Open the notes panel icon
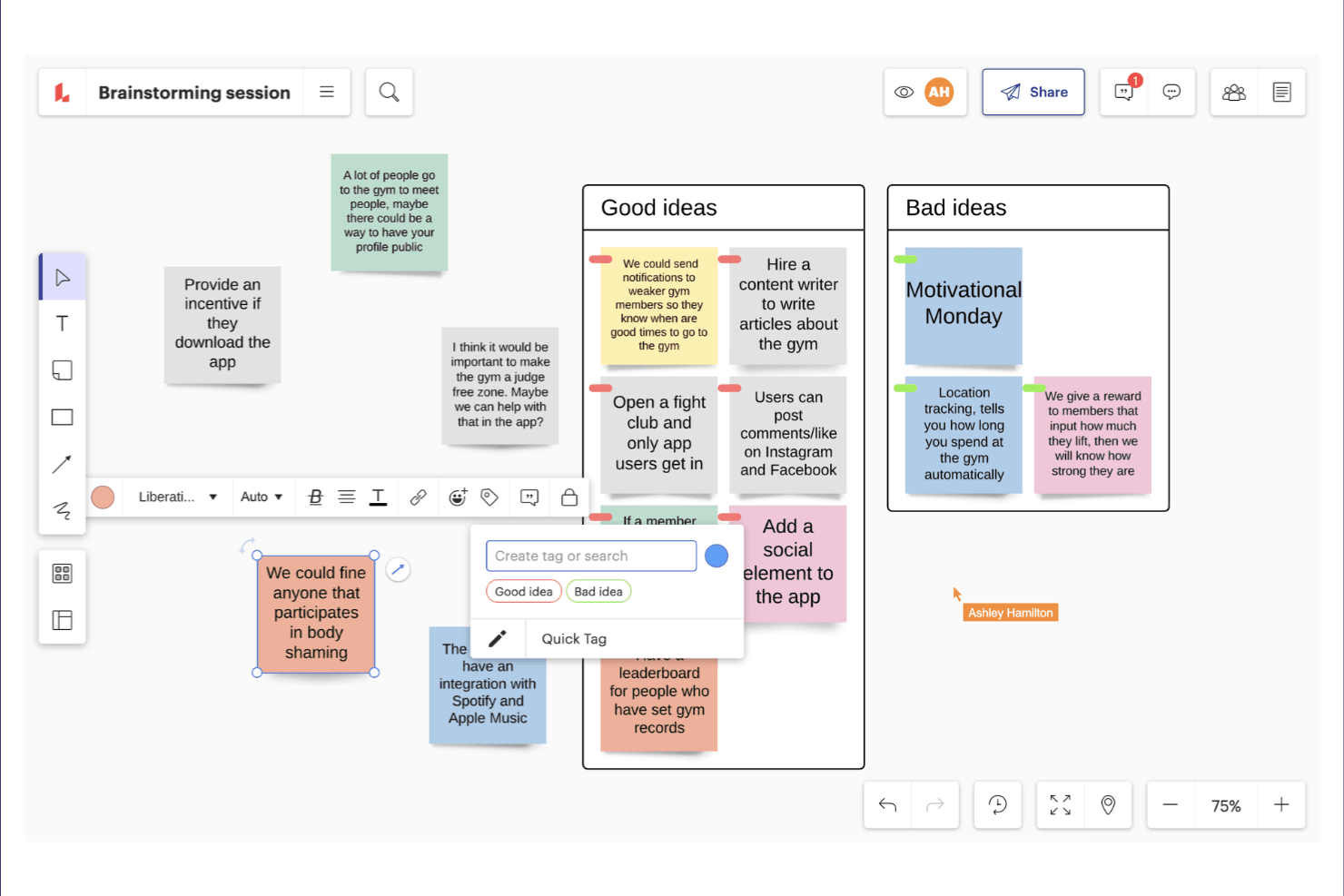Screen dimensions: 1344x896 point(1282,92)
